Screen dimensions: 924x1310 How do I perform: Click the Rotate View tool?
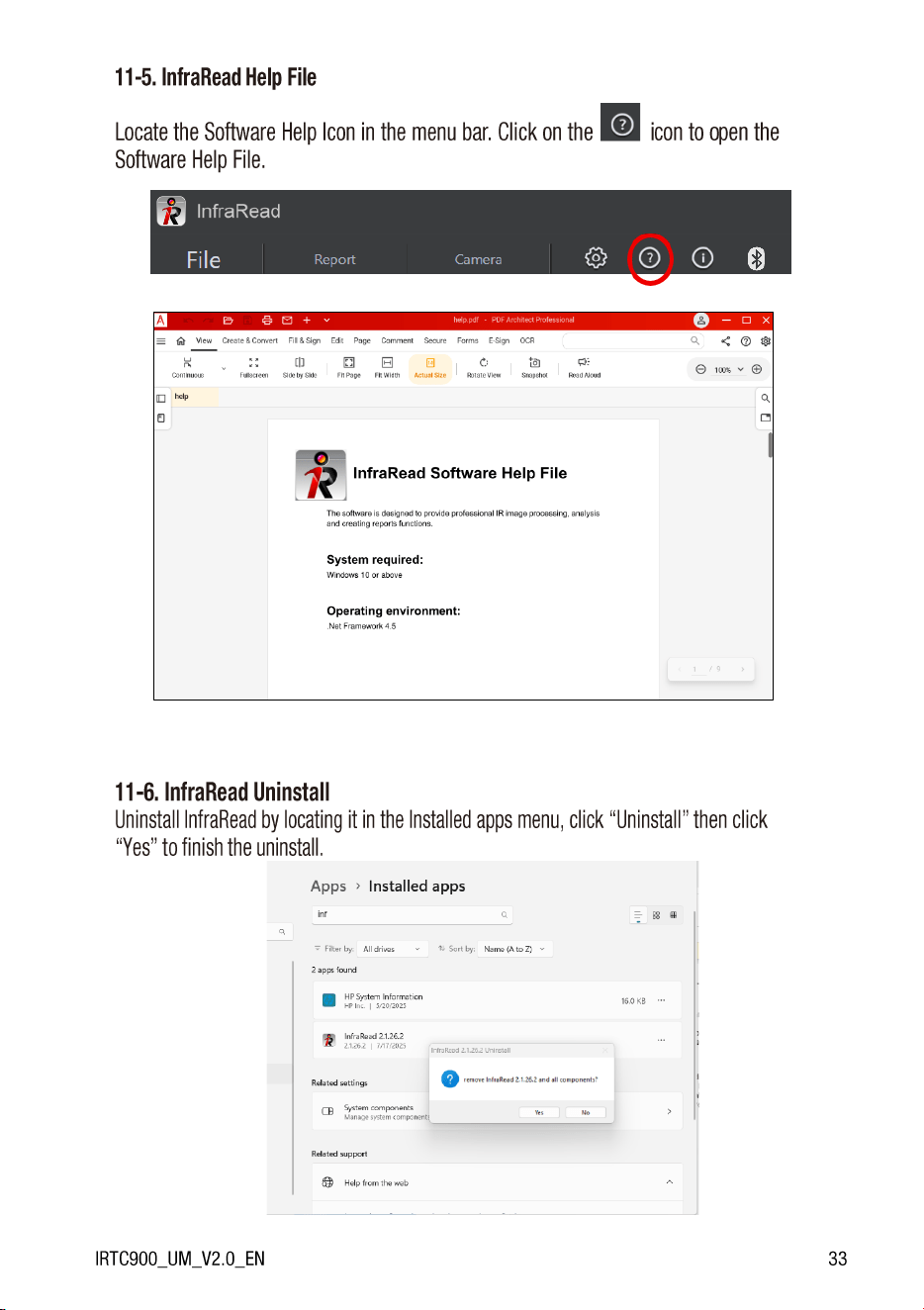pyautogui.click(x=484, y=367)
